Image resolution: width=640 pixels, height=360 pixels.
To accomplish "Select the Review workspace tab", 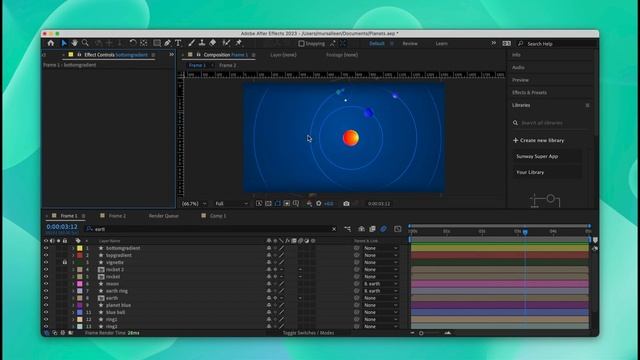I will click(x=410, y=44).
